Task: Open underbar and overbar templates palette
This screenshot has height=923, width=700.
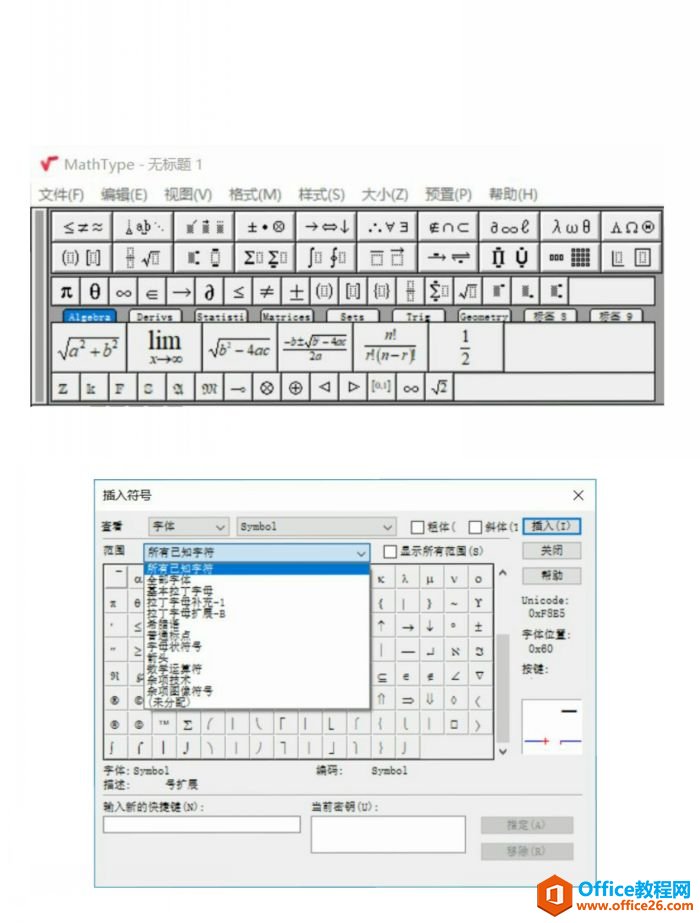Action: [x=388, y=257]
